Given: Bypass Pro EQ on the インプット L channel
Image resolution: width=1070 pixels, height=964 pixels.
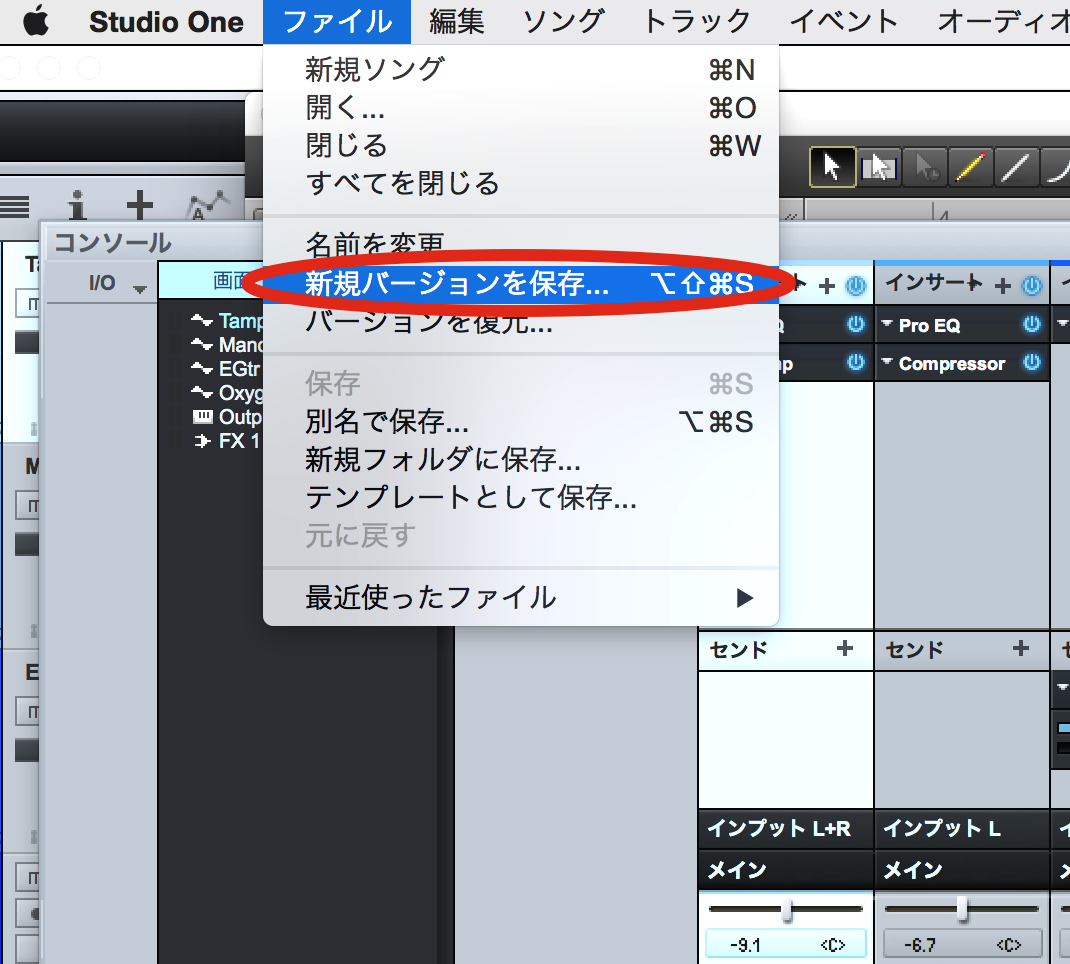Looking at the screenshot, I should (1032, 324).
